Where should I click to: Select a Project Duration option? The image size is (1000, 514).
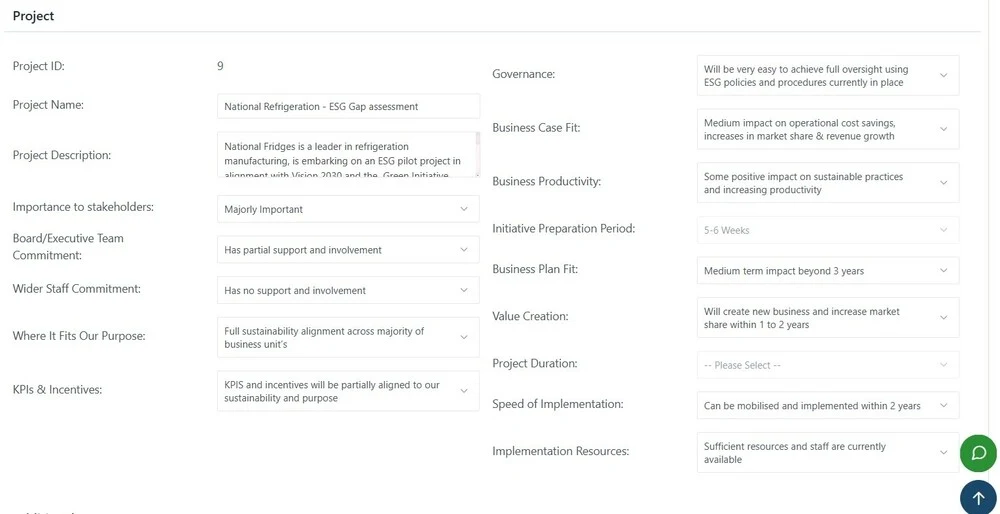point(827,365)
